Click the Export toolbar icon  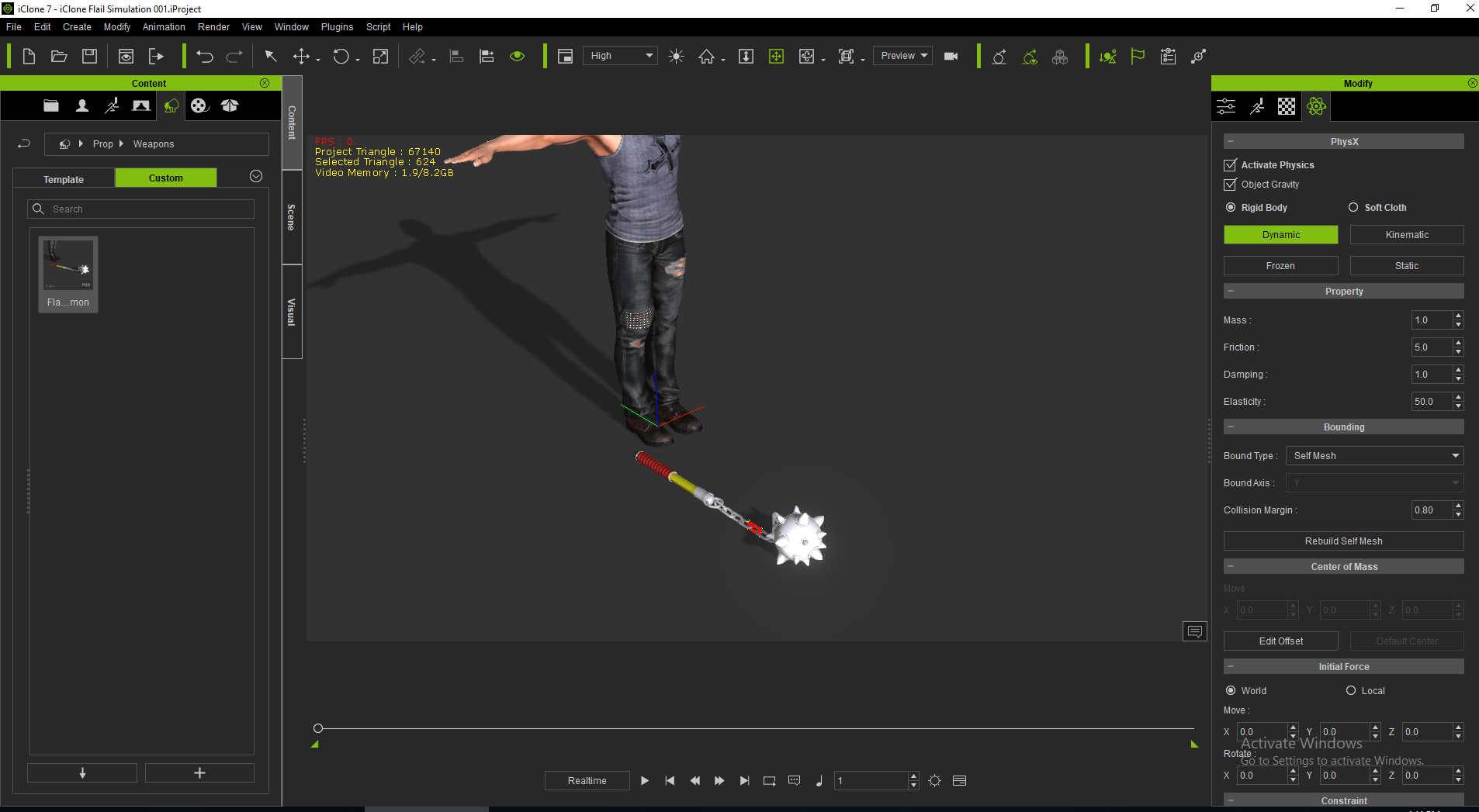156,56
